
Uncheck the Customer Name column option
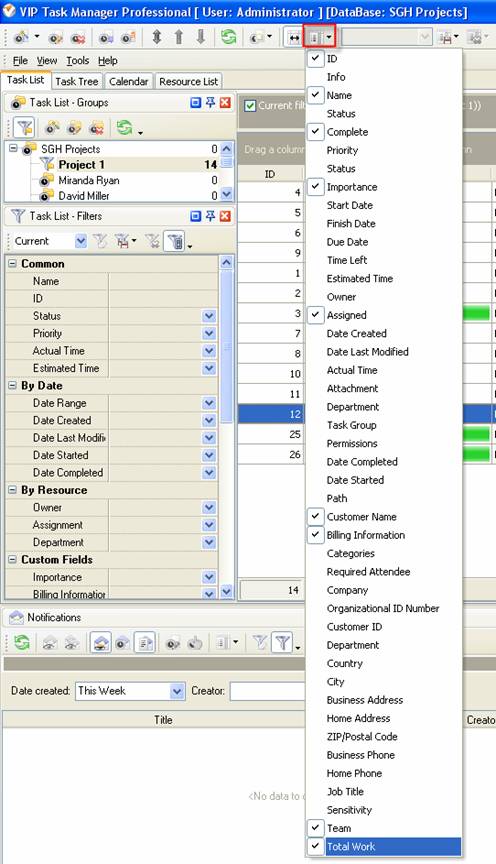coord(315,516)
